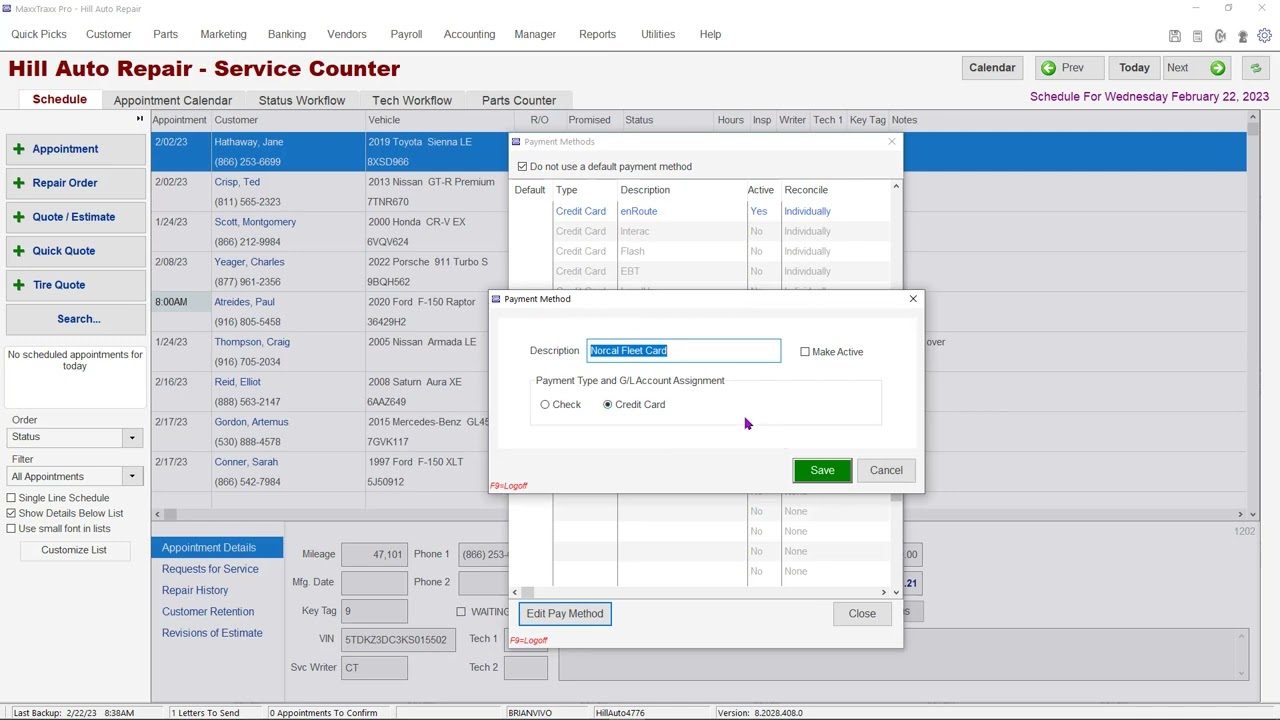Switch to Status Workflow tab

pos(302,100)
